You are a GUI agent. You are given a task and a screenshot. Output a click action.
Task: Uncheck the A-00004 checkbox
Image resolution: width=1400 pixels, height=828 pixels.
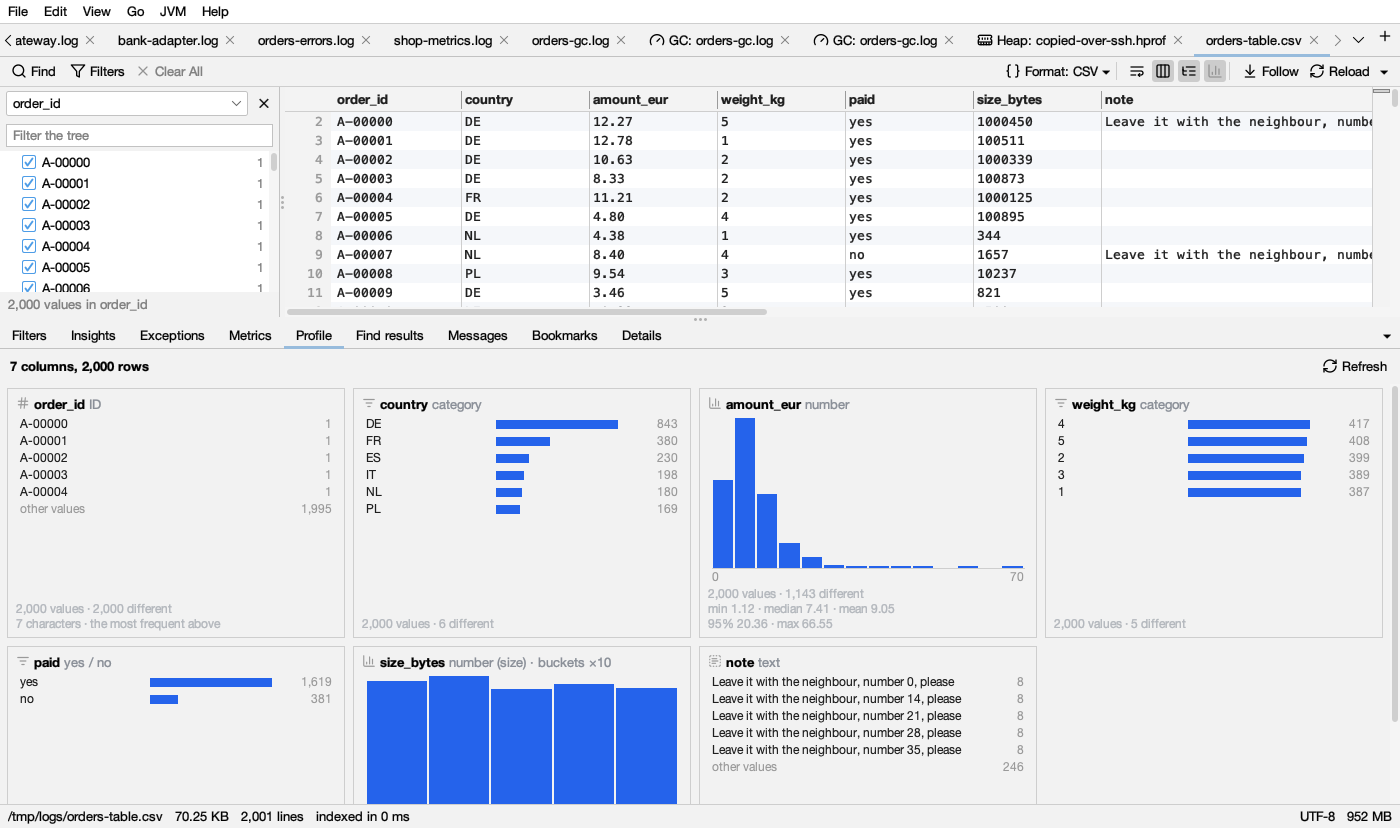29,246
